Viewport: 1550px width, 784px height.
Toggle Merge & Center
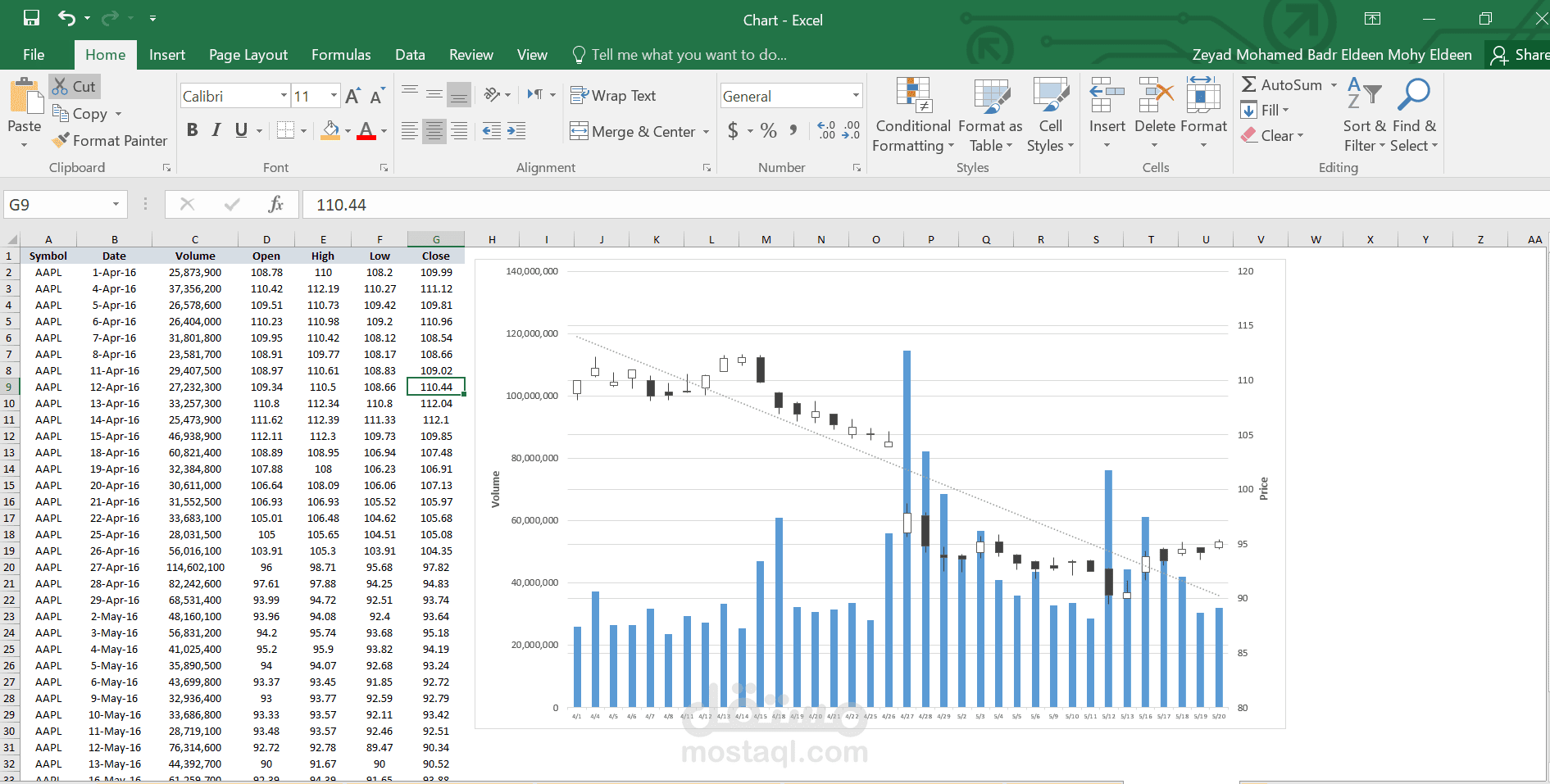(633, 131)
